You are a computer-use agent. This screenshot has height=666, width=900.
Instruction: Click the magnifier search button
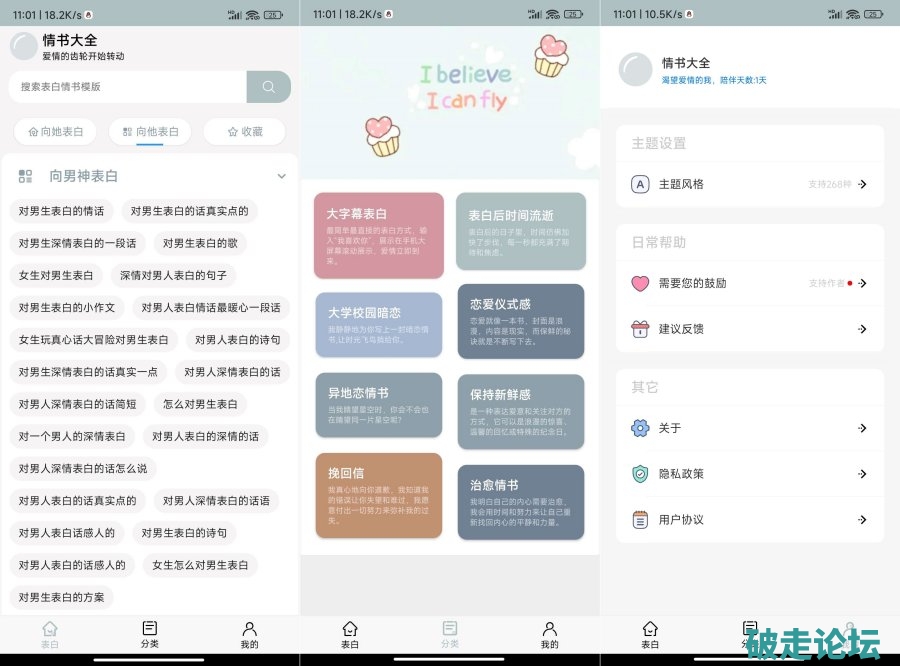click(268, 87)
